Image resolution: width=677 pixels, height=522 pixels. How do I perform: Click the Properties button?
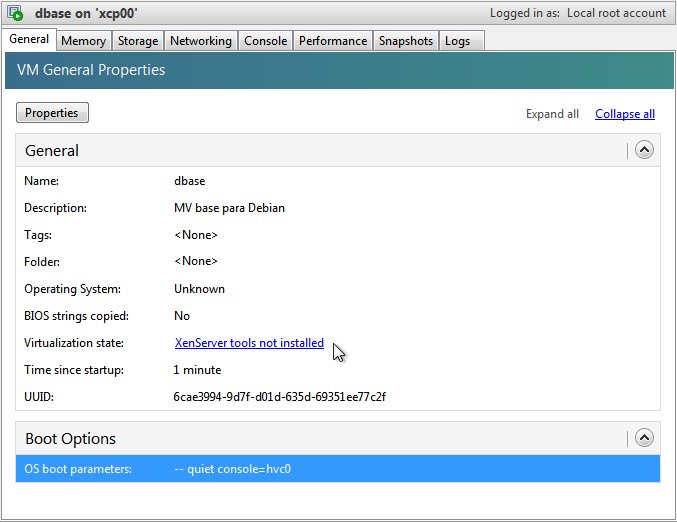pos(52,113)
